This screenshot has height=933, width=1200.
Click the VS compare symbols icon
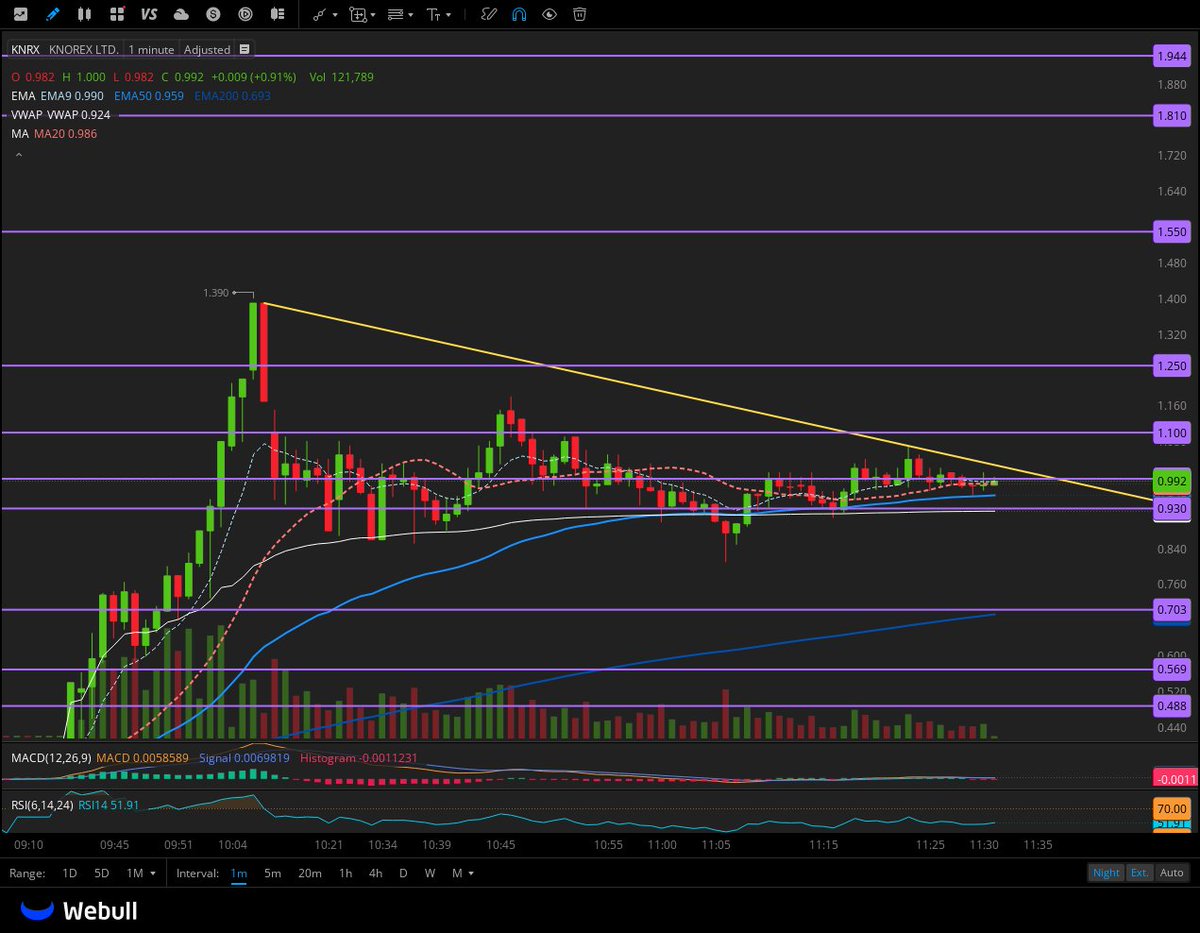point(149,14)
